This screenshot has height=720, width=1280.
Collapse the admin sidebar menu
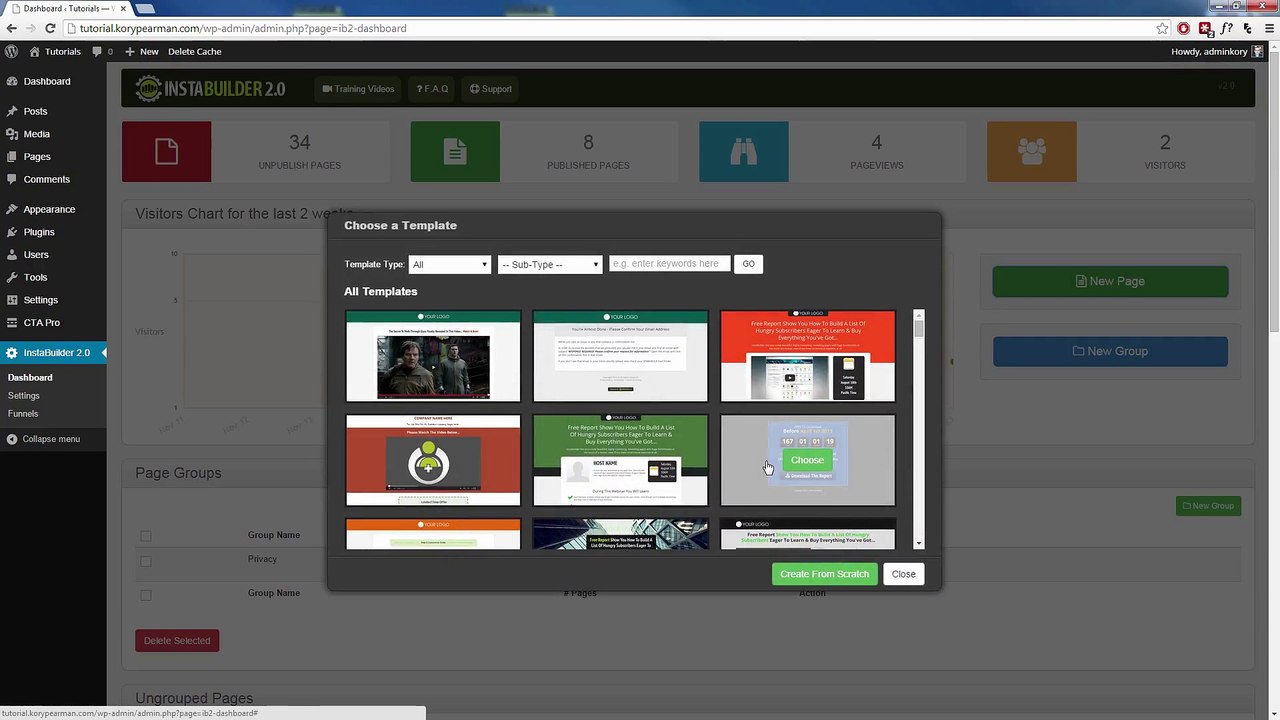pyautogui.click(x=43, y=439)
